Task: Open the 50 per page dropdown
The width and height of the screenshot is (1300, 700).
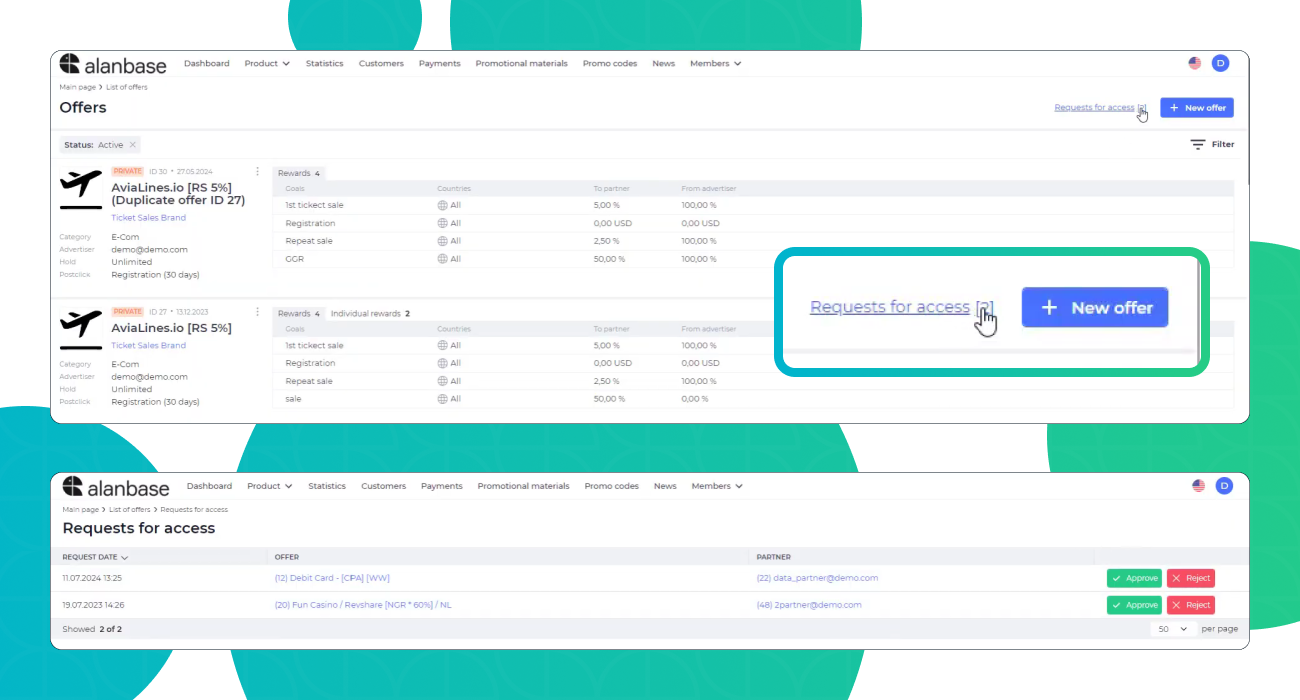Action: tap(1173, 629)
